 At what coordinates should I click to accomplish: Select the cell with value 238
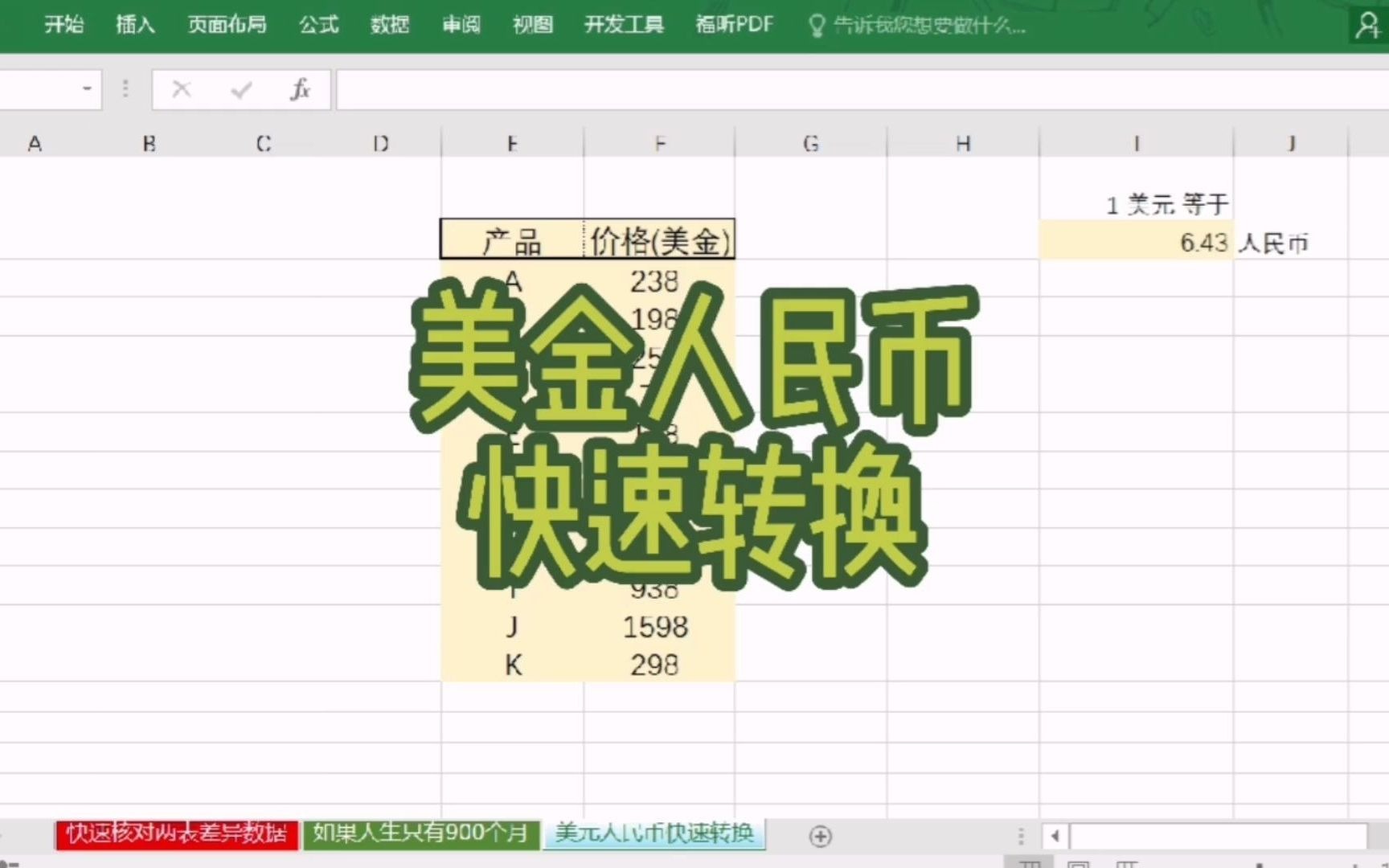pyautogui.click(x=660, y=280)
